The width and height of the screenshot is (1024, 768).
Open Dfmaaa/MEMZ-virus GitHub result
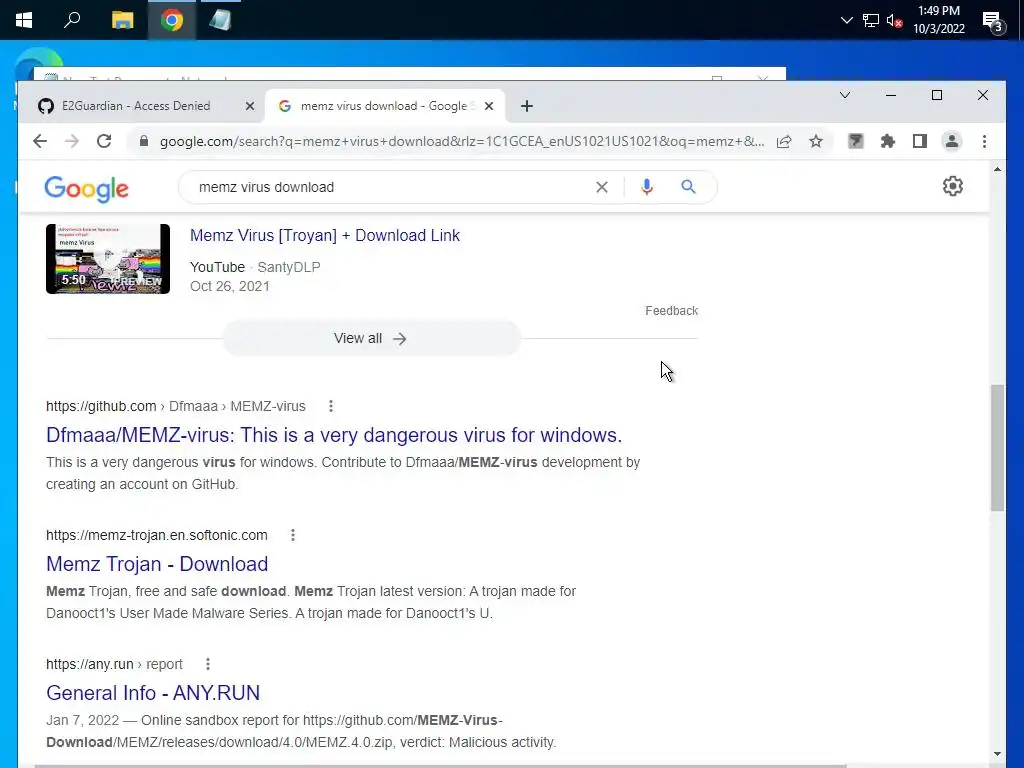[x=334, y=435]
